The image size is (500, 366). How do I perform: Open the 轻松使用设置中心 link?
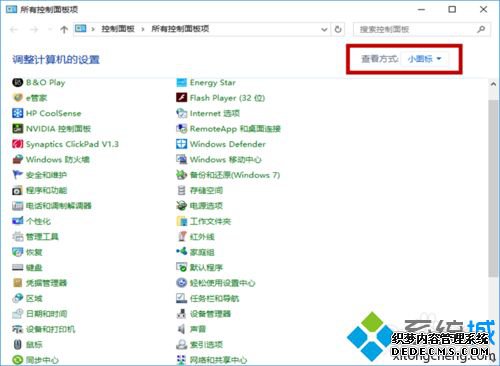click(222, 283)
